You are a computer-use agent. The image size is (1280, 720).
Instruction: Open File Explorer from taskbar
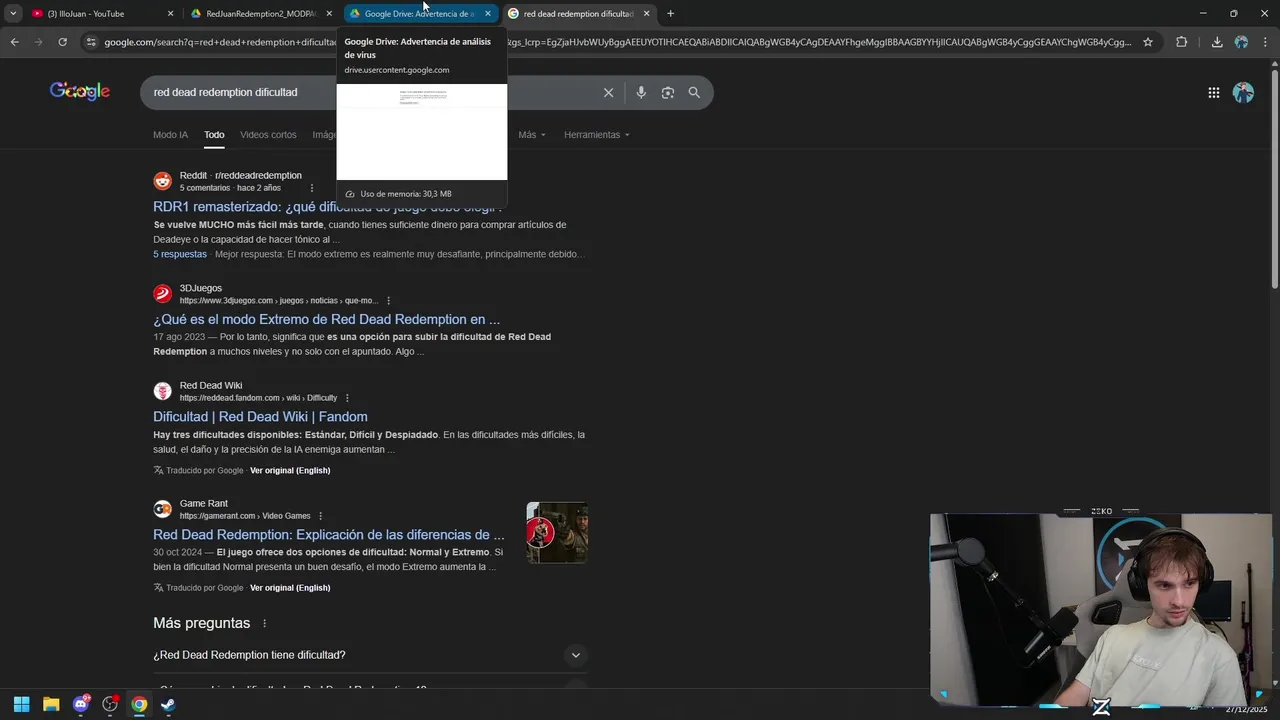(51, 704)
